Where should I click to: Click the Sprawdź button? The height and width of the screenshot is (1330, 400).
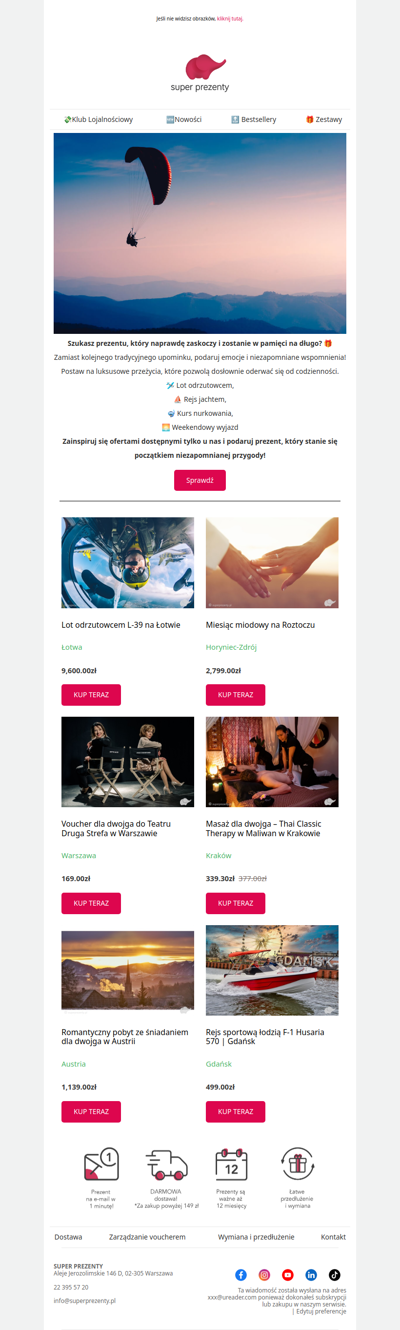200,480
